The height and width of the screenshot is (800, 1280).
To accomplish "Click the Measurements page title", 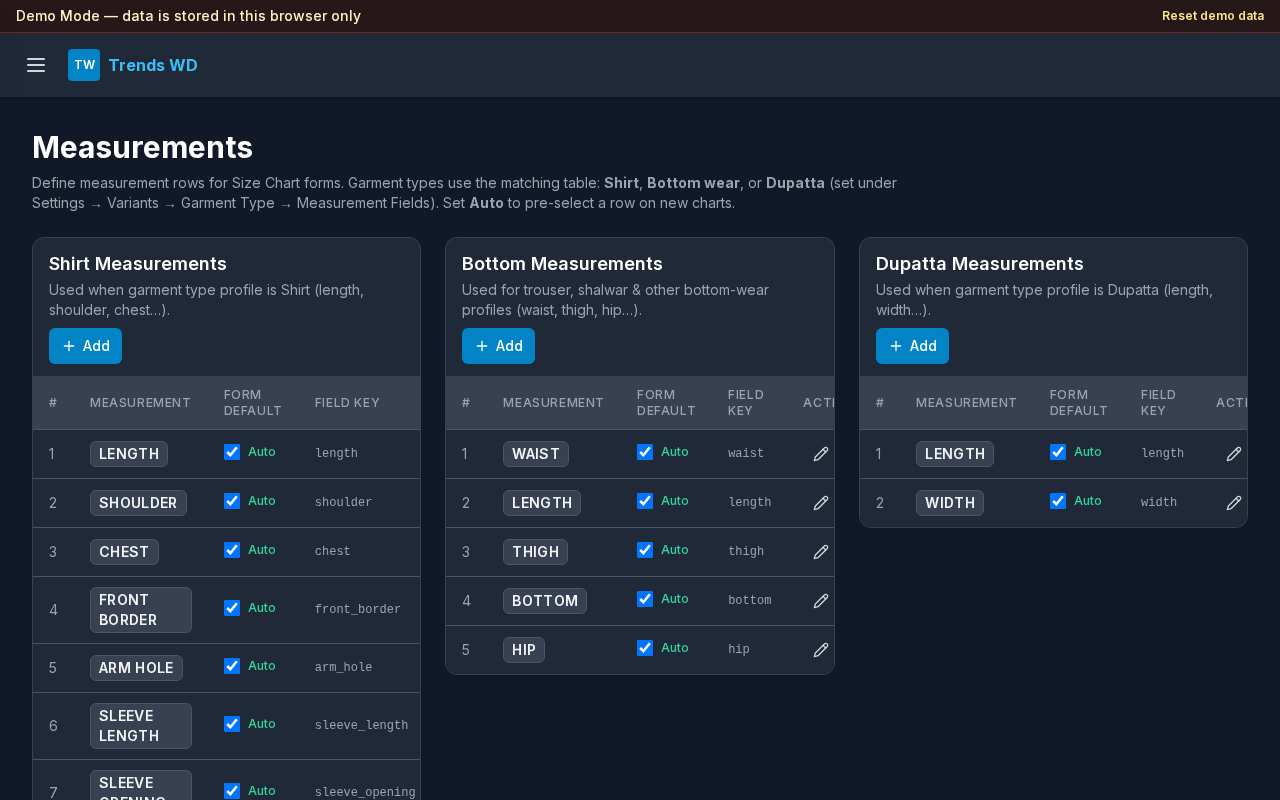I will coord(142,147).
